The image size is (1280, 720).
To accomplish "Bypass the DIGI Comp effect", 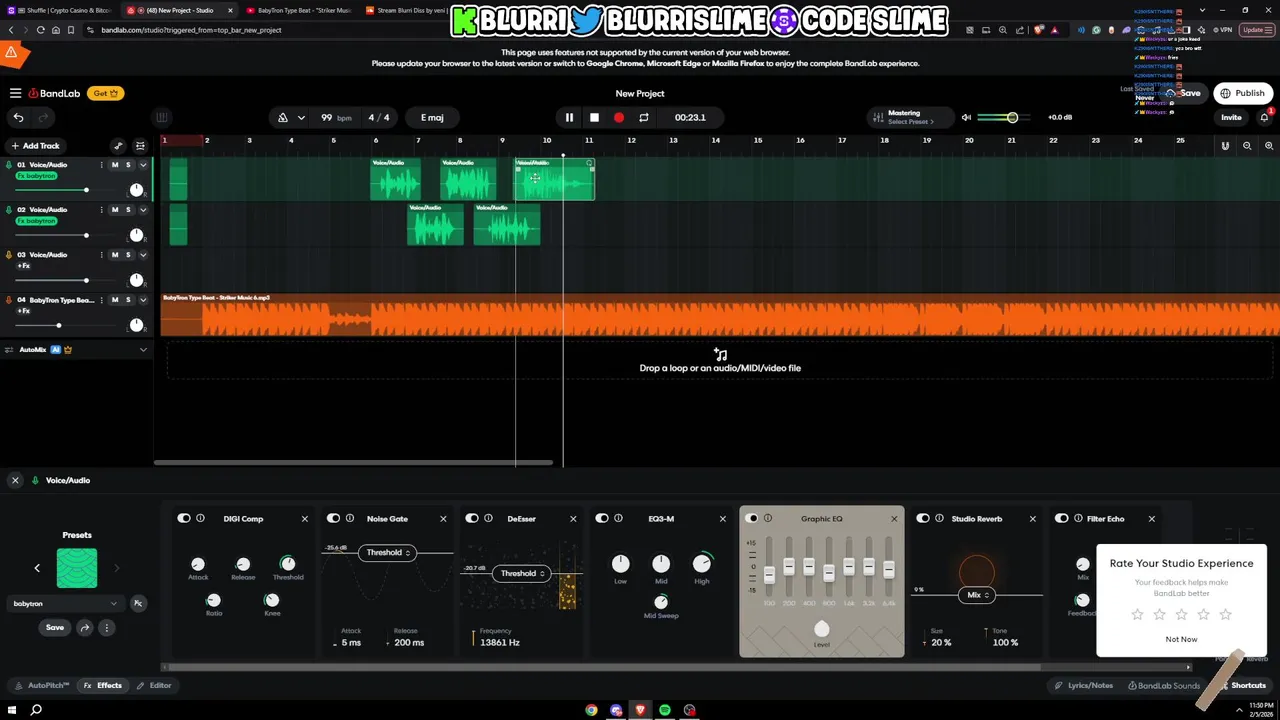I will click(x=184, y=519).
